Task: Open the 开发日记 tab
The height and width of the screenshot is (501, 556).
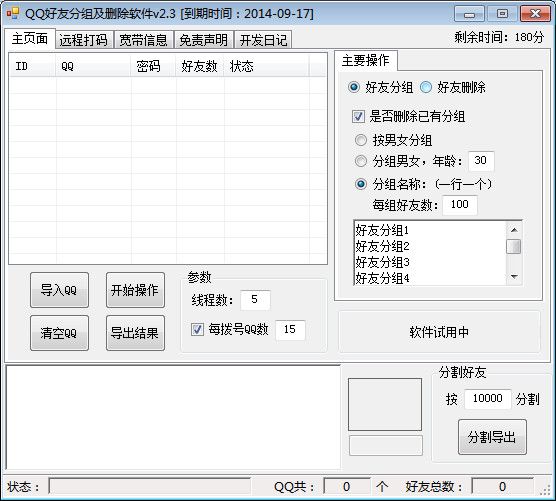Action: tap(263, 40)
